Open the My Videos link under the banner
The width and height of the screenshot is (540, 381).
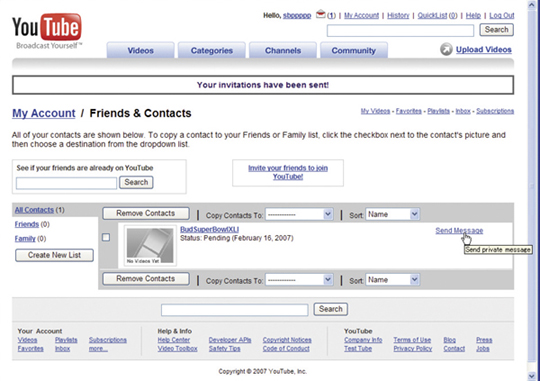[375, 111]
